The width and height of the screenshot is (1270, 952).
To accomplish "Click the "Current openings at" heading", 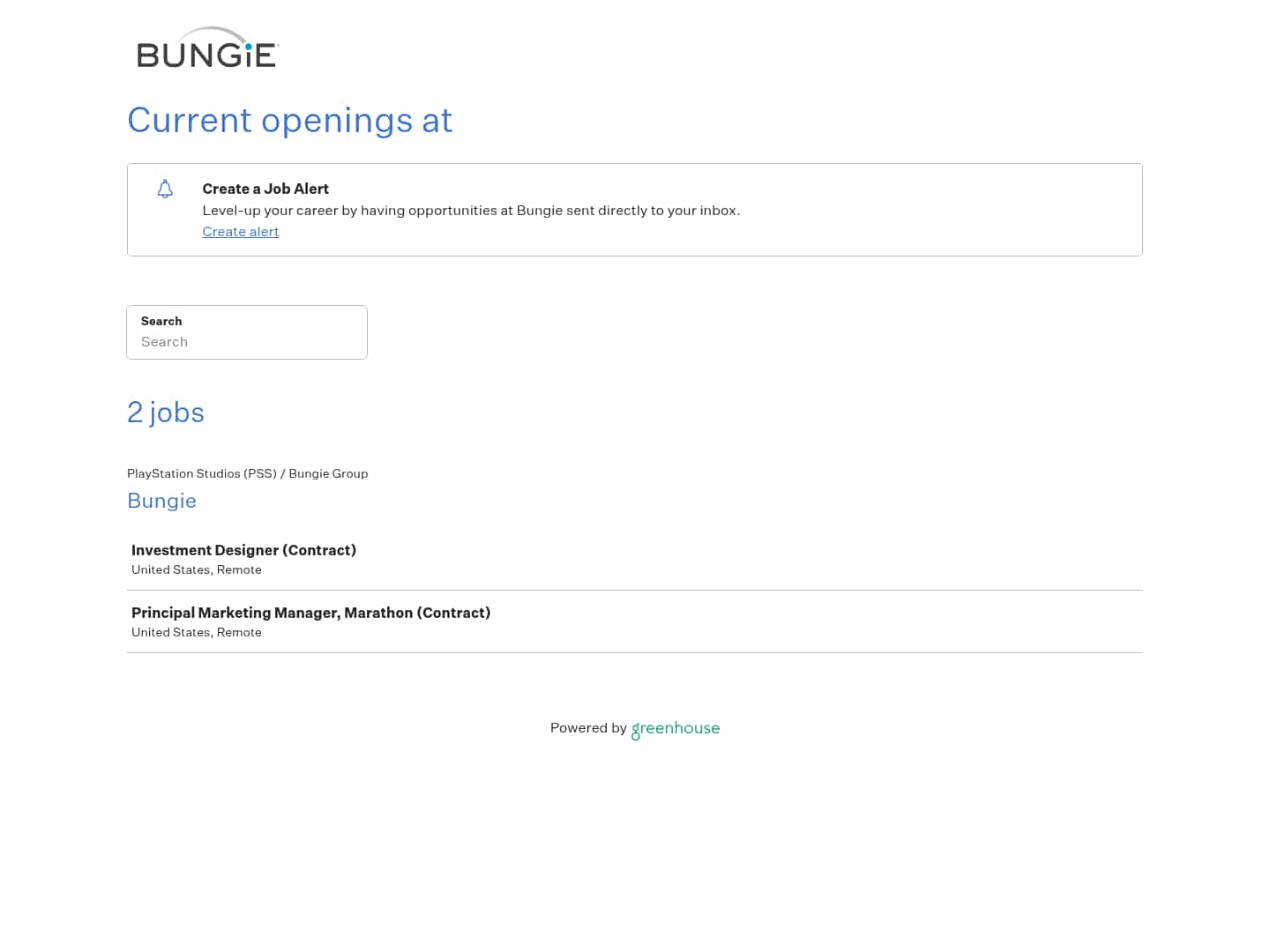I will 289,120.
